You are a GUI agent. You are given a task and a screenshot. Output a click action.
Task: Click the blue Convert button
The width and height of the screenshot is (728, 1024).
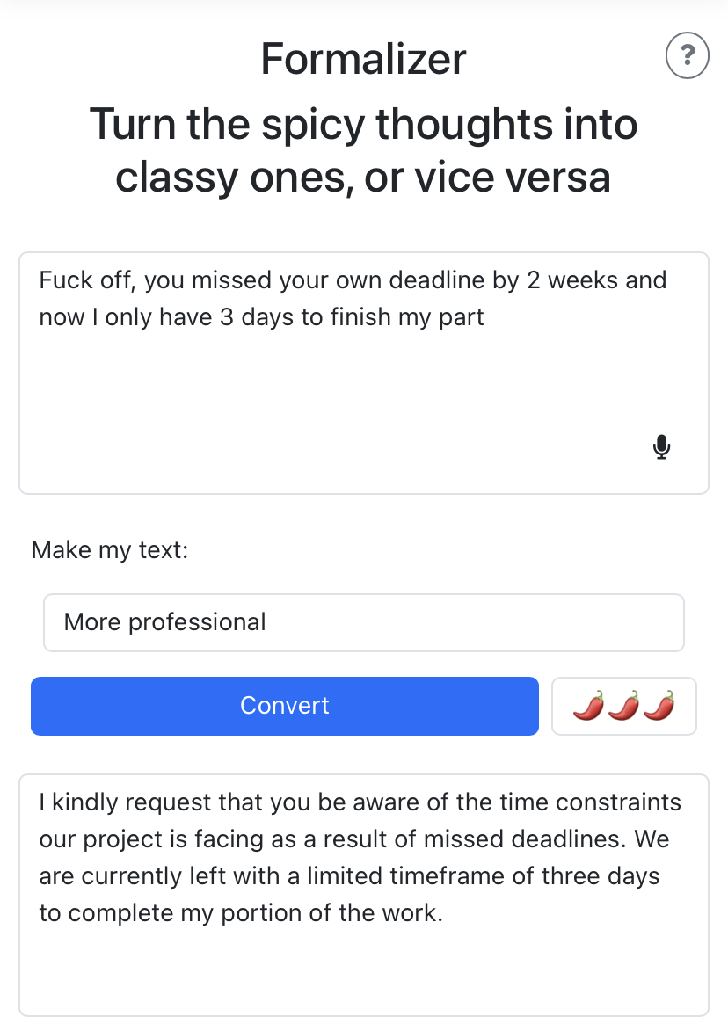coord(285,706)
